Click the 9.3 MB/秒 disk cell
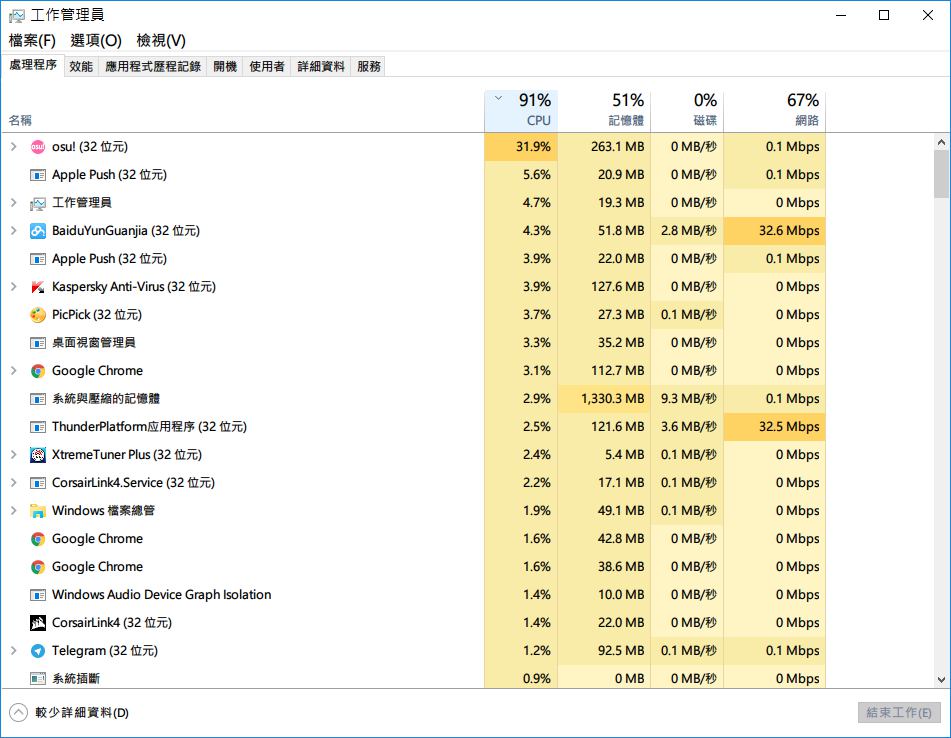Viewport: 951px width, 738px height. click(x=687, y=399)
